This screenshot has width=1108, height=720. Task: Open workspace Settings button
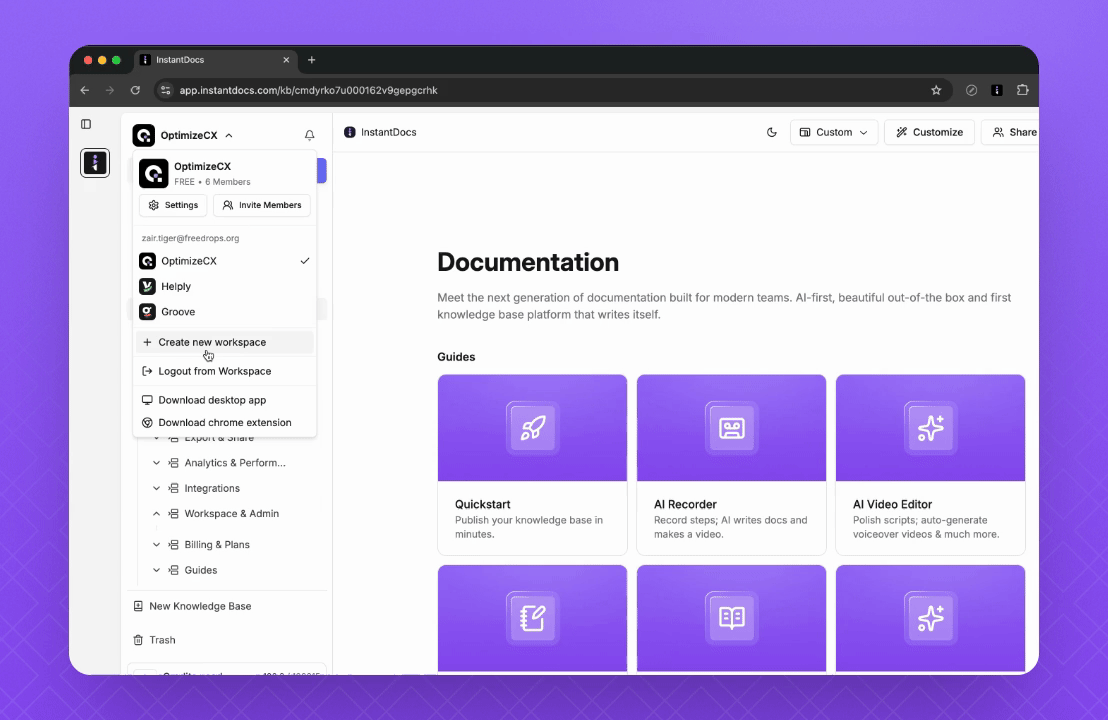point(173,205)
